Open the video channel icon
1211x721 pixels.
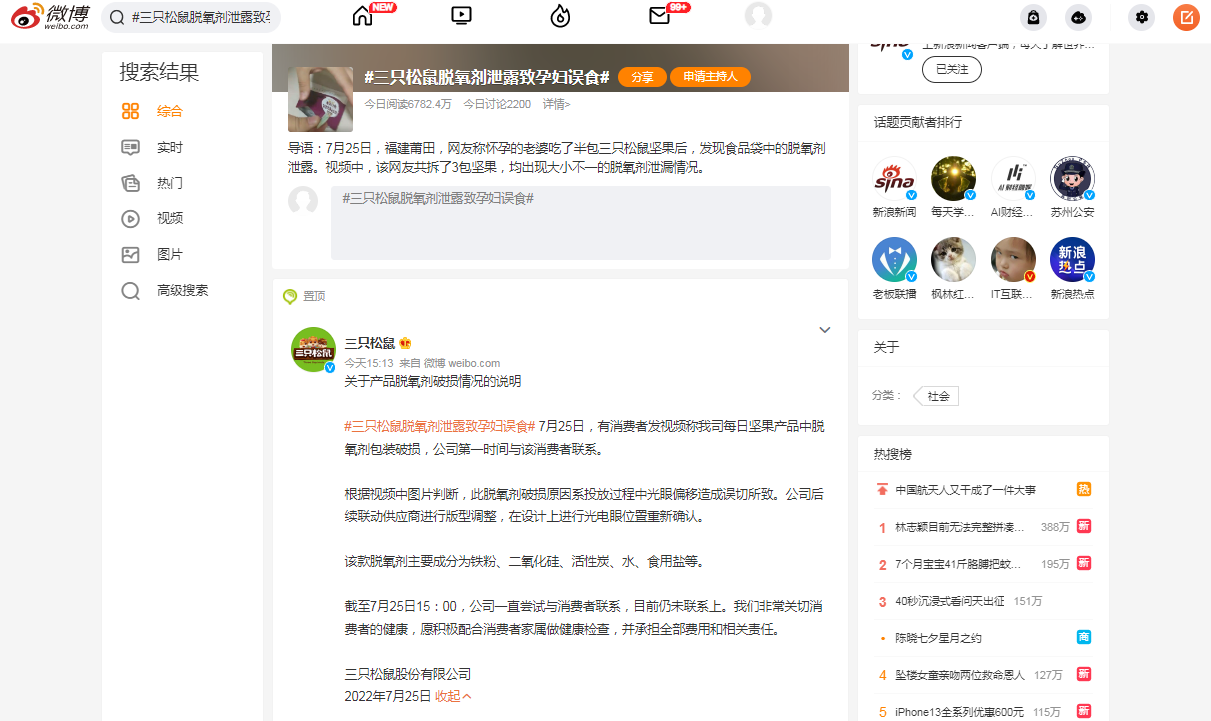tap(461, 16)
